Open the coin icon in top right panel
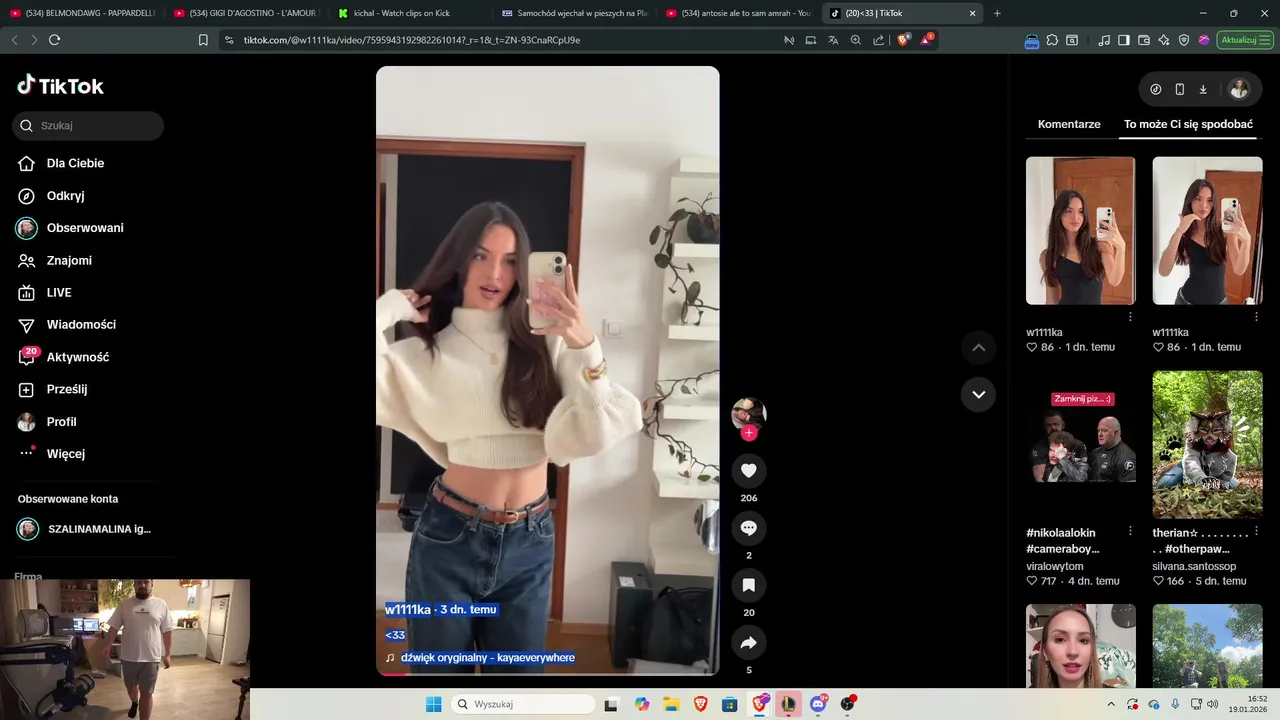This screenshot has width=1280, height=720. (1156, 89)
